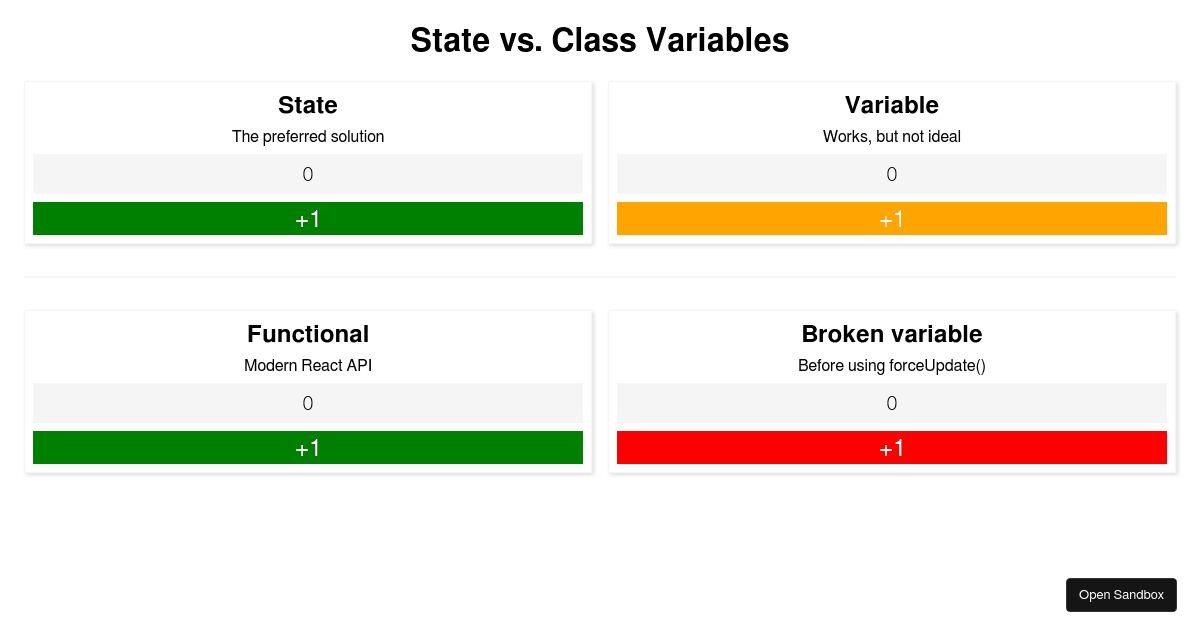Open the sandbox via Open Sandbox button
The width and height of the screenshot is (1200, 630).
(x=1121, y=594)
